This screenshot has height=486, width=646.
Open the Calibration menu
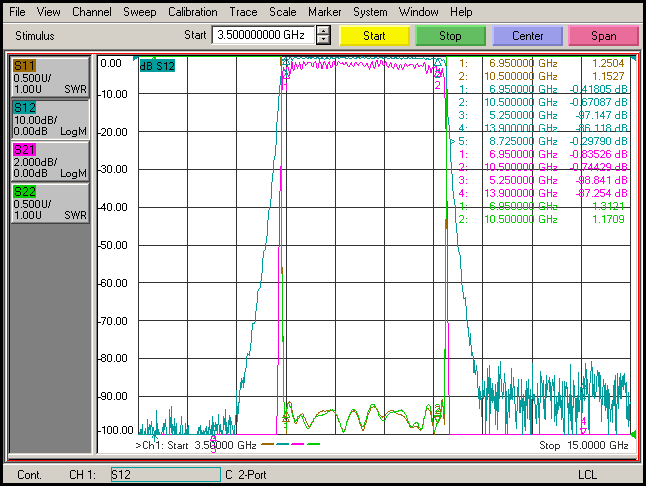point(192,12)
